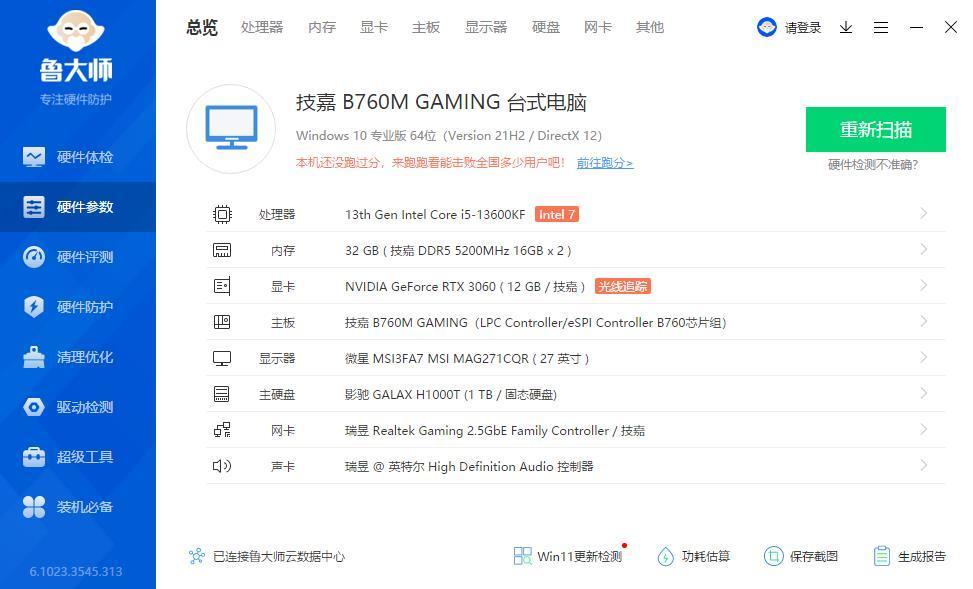Open Win11更新检测 tool
The image size is (973, 589).
[568, 556]
